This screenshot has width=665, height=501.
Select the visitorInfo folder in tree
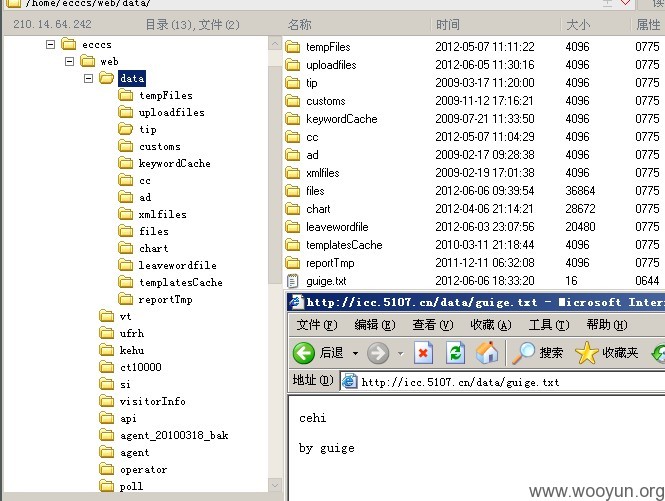[x=152, y=401]
